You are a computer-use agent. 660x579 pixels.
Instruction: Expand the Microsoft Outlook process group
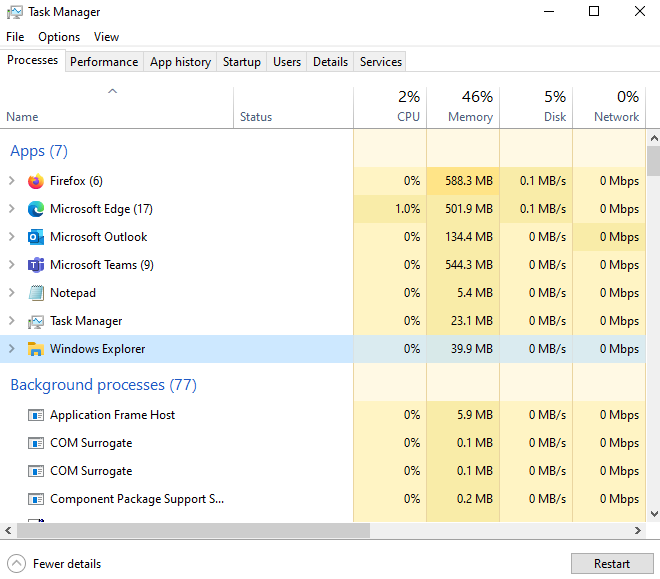point(12,237)
